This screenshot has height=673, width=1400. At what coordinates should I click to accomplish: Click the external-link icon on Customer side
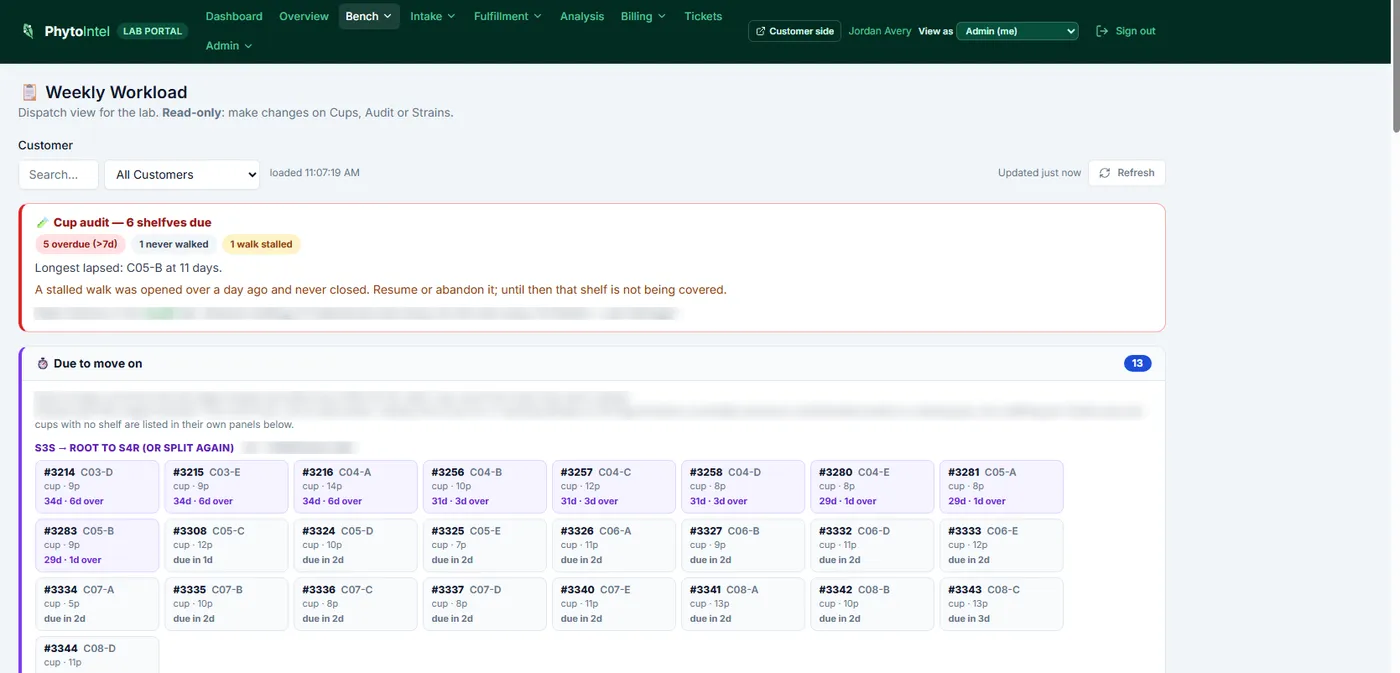760,31
